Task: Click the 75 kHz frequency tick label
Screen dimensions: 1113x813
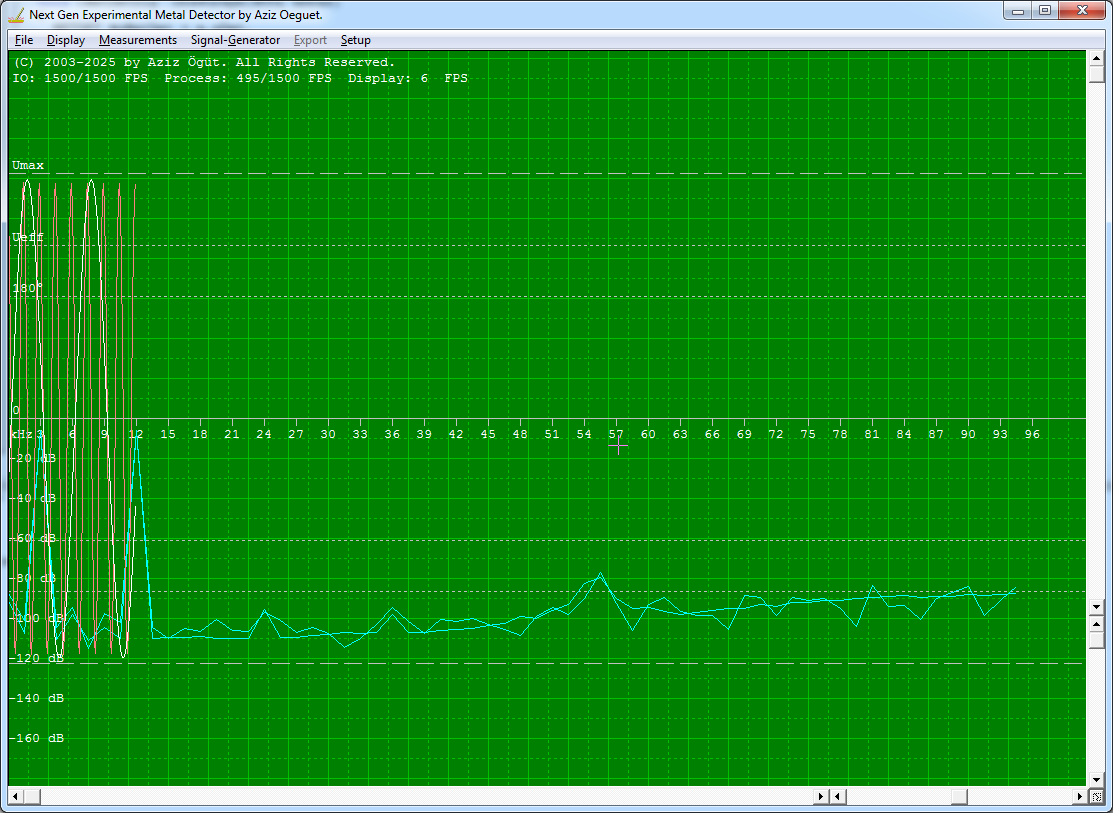Action: coord(808,434)
